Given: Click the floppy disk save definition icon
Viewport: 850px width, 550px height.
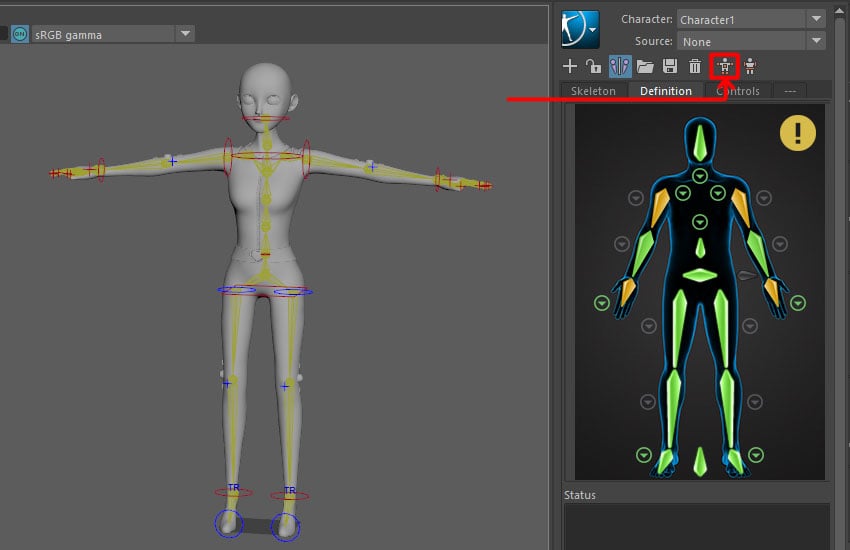Looking at the screenshot, I should (670, 67).
